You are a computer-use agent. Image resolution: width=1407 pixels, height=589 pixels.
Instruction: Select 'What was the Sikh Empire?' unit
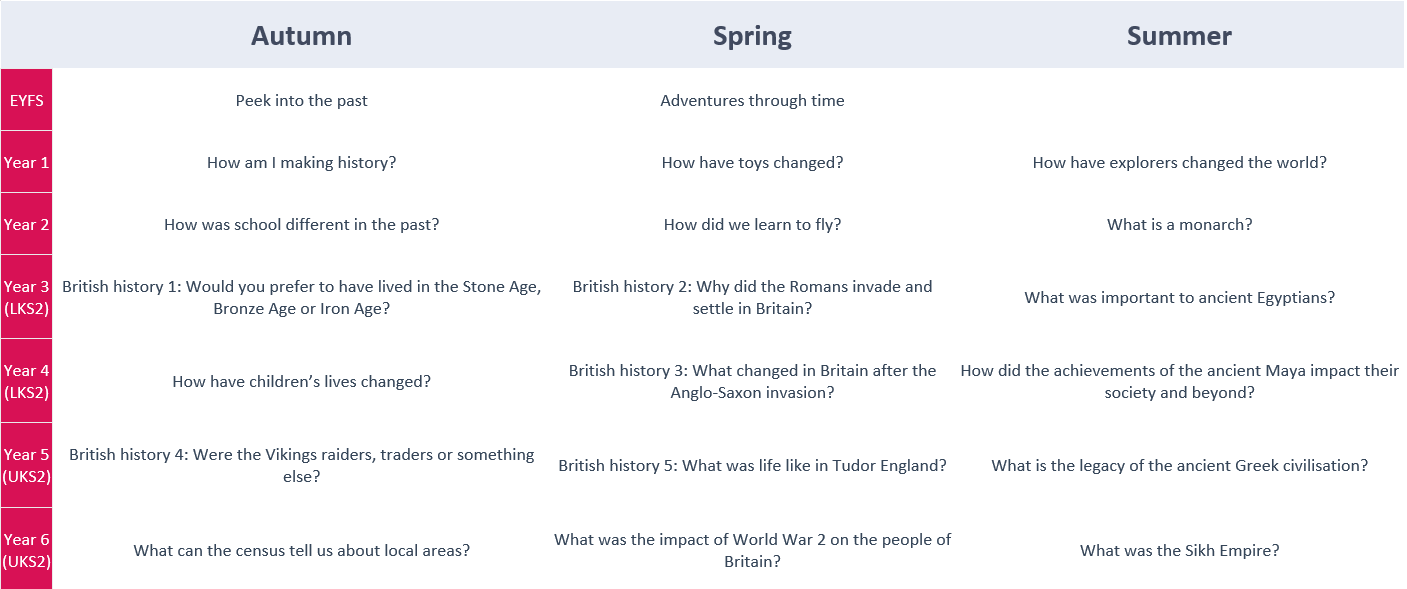click(1179, 550)
